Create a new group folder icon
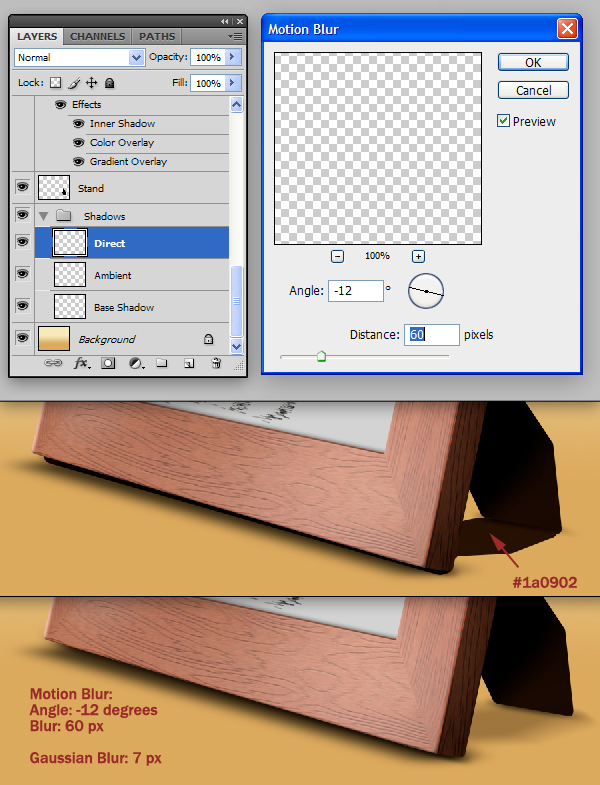The width and height of the screenshot is (600, 785). click(x=161, y=363)
